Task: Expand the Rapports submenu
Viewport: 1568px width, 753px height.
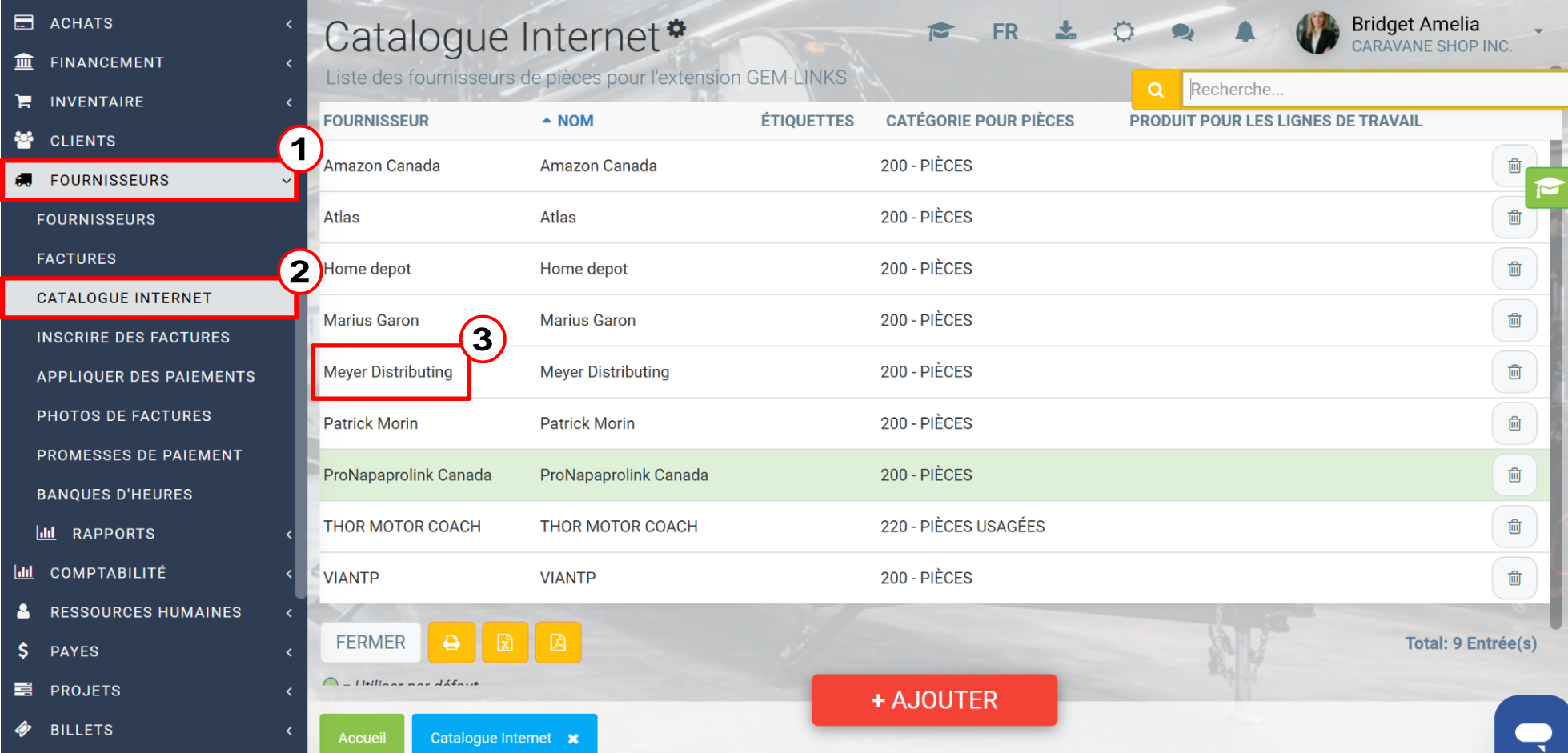Action: pyautogui.click(x=154, y=534)
